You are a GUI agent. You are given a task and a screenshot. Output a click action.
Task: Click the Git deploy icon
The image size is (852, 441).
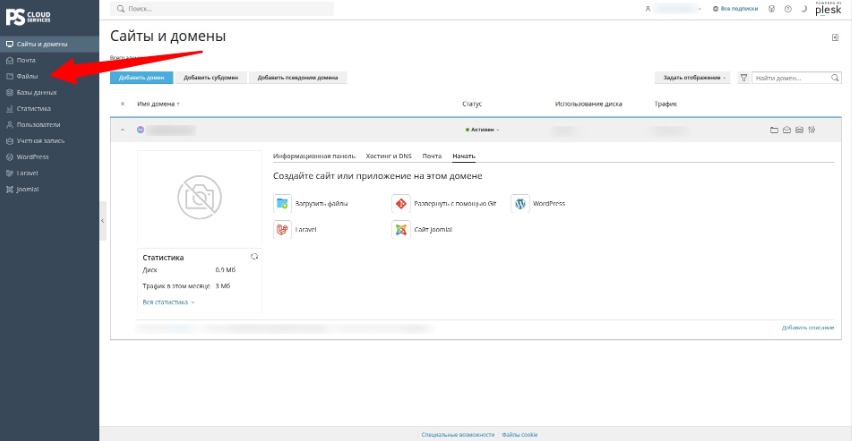(400, 204)
